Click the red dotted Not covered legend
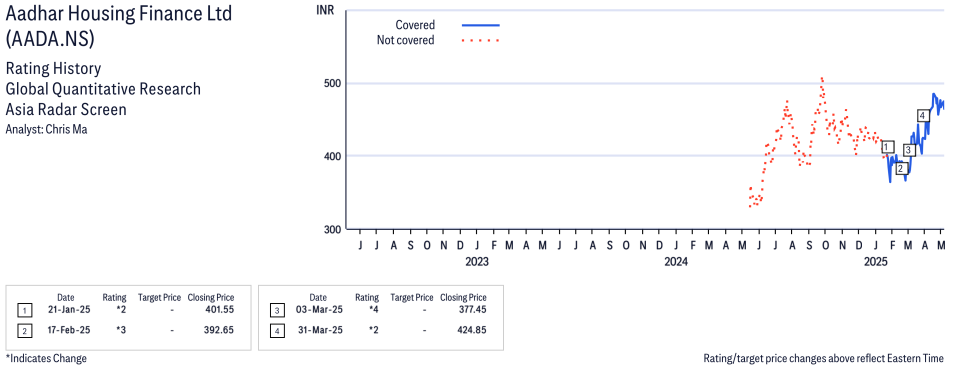The image size is (955, 365). [x=481, y=41]
